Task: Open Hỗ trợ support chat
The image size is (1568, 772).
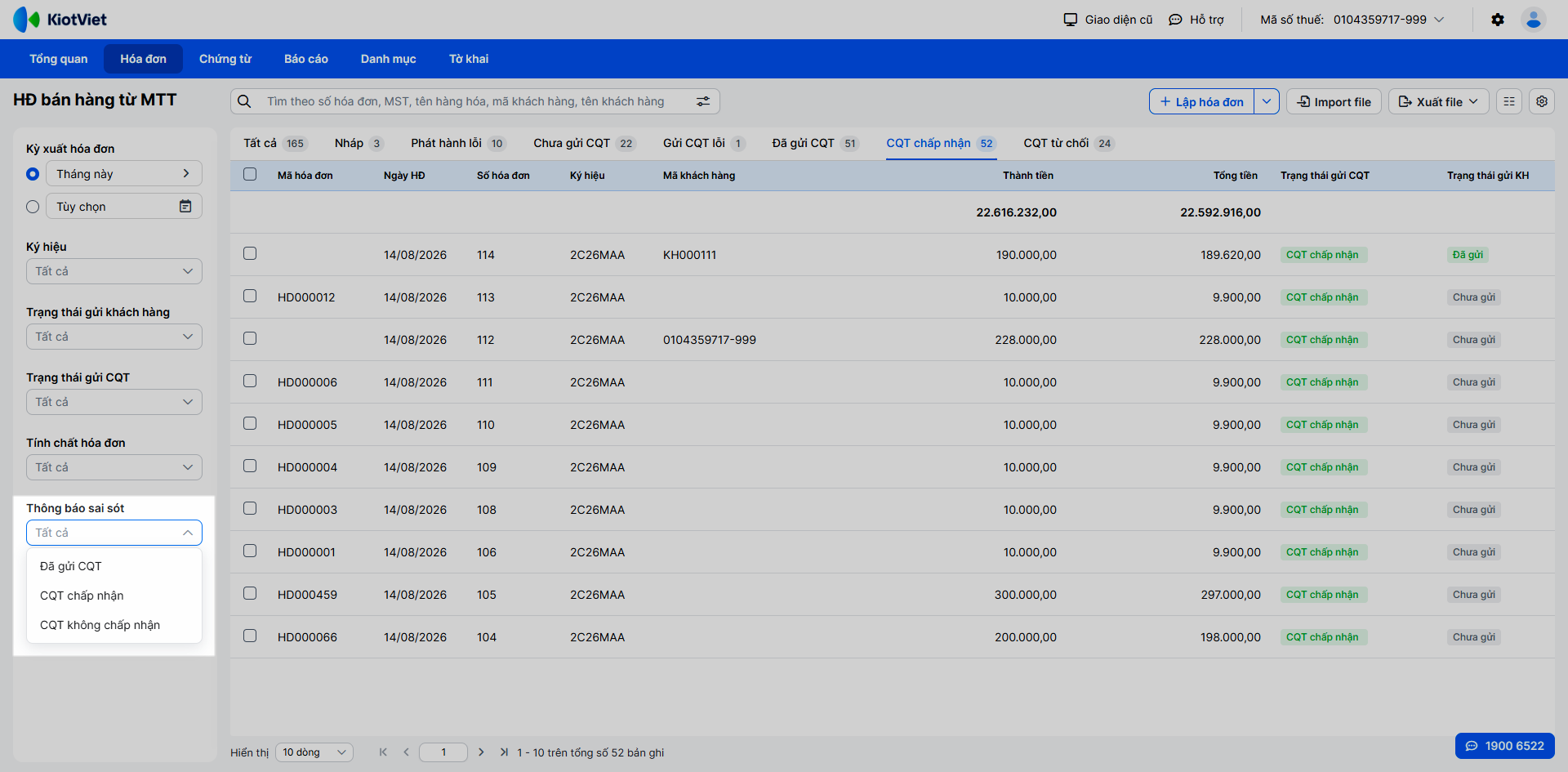Action: coord(1196,20)
